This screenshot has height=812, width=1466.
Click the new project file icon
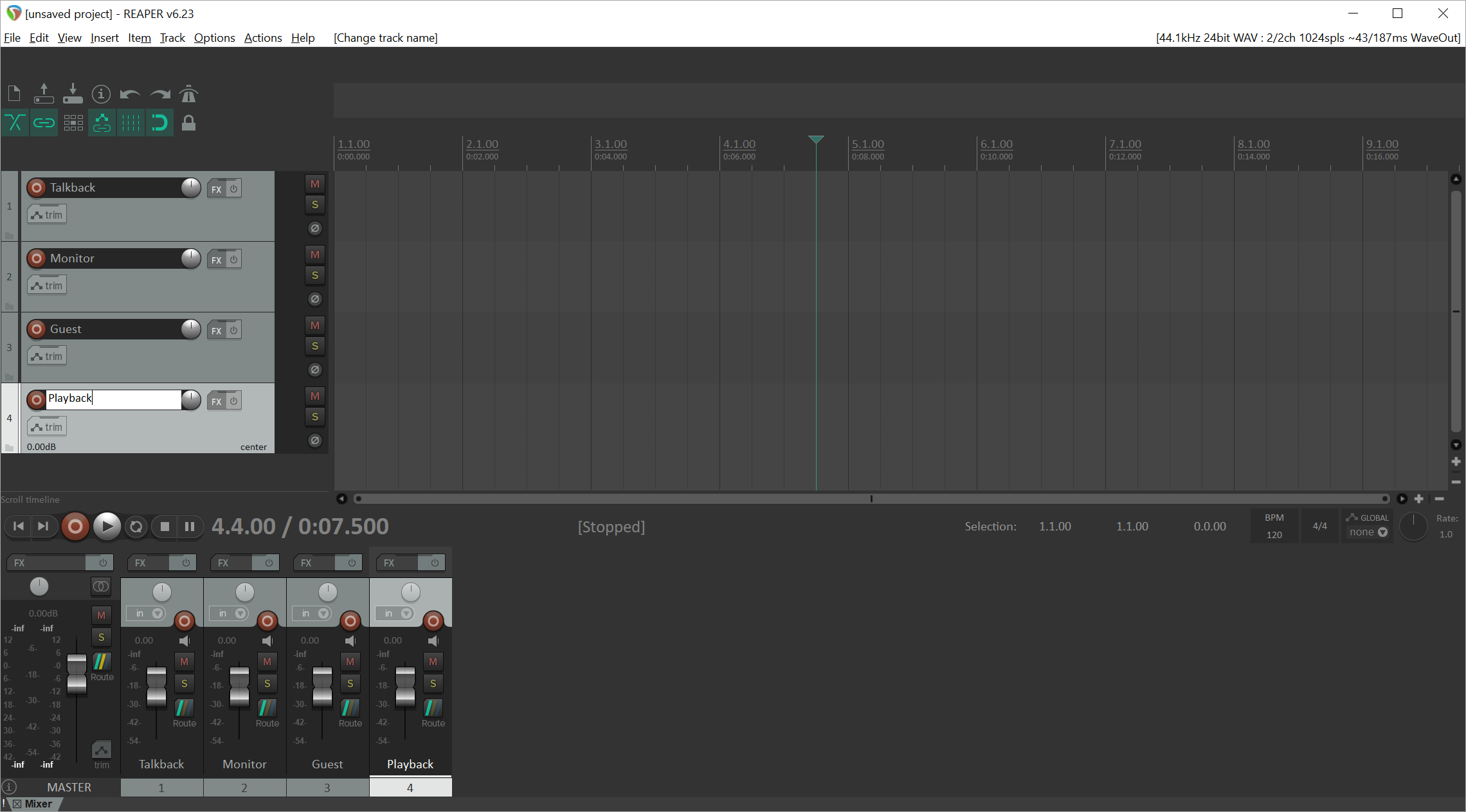(x=14, y=95)
